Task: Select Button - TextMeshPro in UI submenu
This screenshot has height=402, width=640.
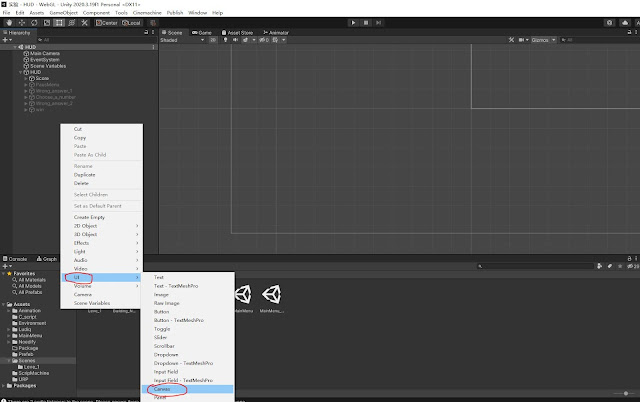Action: tap(179, 320)
